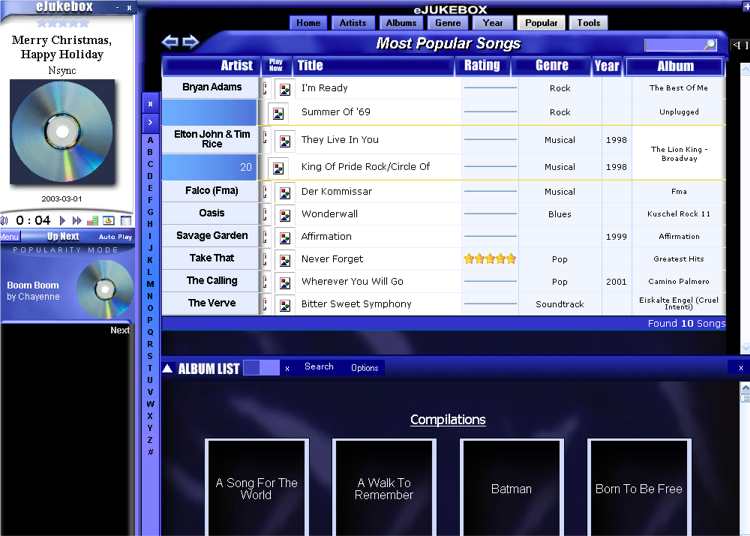Viewport: 750px width, 536px height.
Task: Play now icon for Der Kommissar
Action: 285,192
